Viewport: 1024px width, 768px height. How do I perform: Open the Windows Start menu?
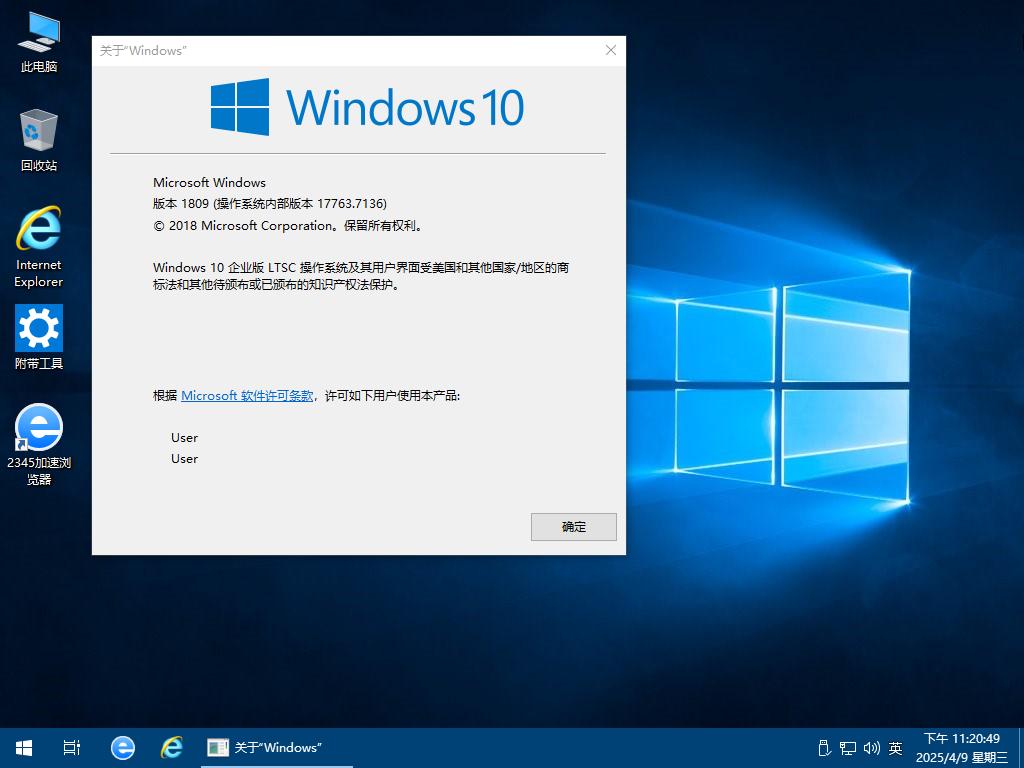(x=24, y=748)
